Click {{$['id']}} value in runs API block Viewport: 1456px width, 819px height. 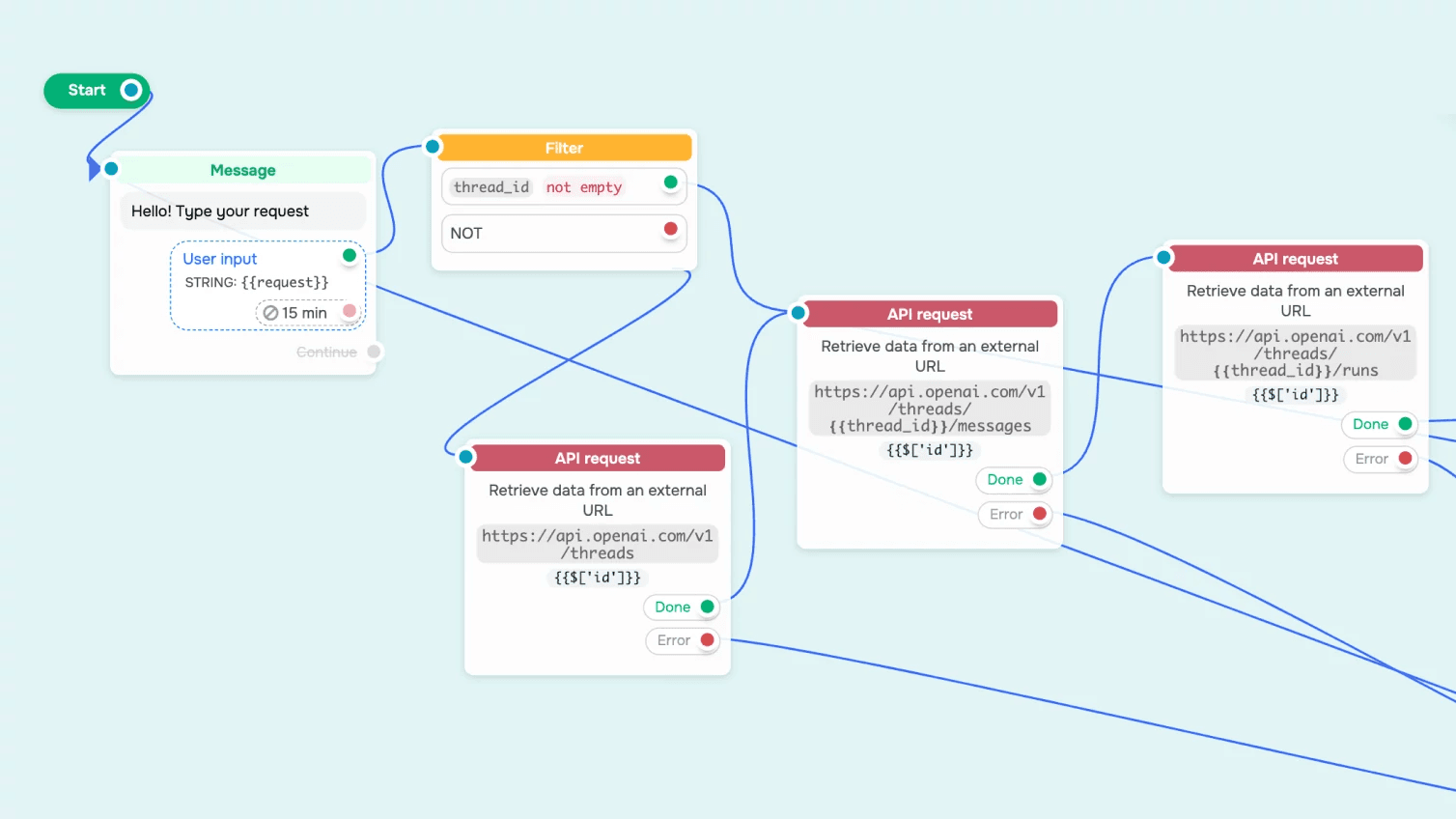pos(1296,395)
